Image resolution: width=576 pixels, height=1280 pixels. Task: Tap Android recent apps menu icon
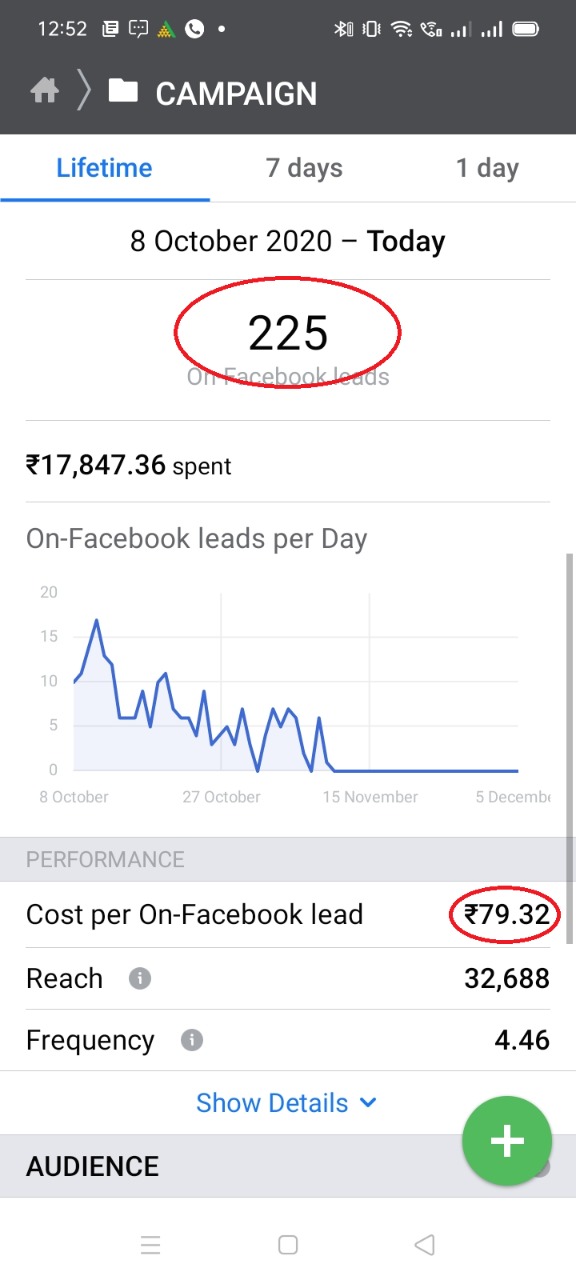[x=151, y=1244]
